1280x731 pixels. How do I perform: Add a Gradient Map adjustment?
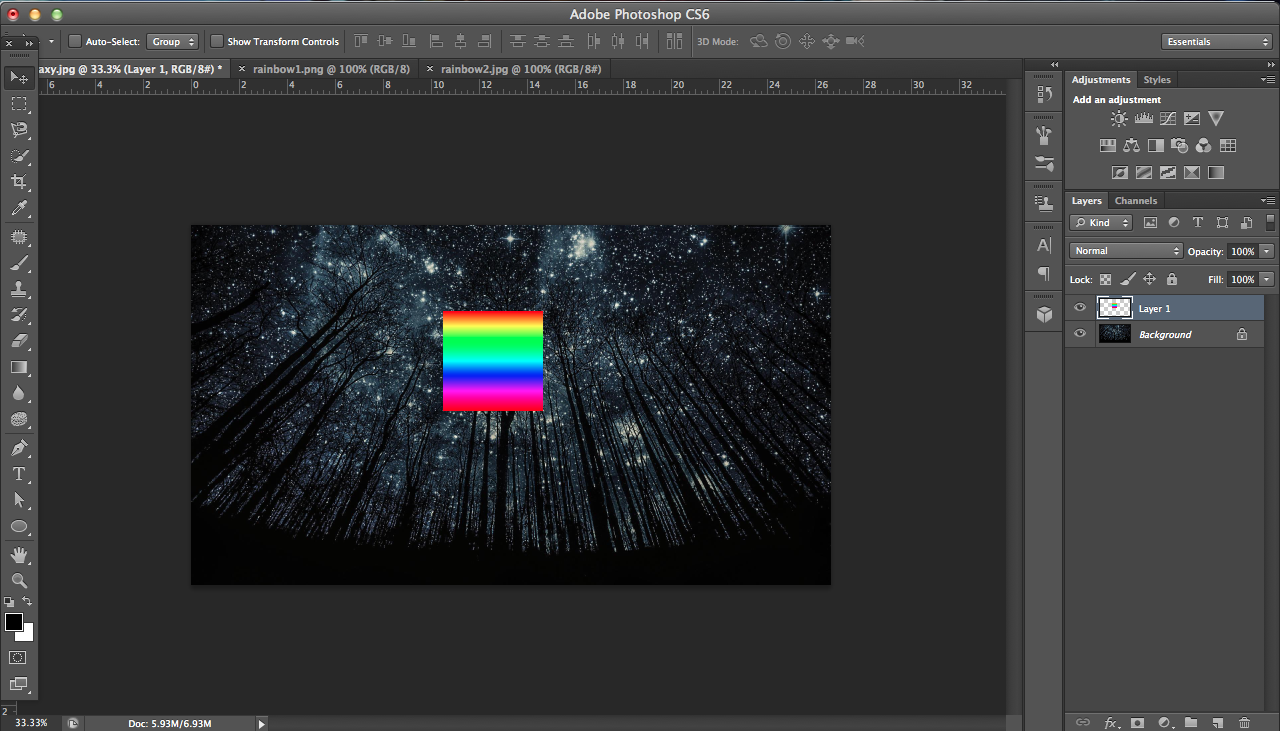tap(1215, 173)
